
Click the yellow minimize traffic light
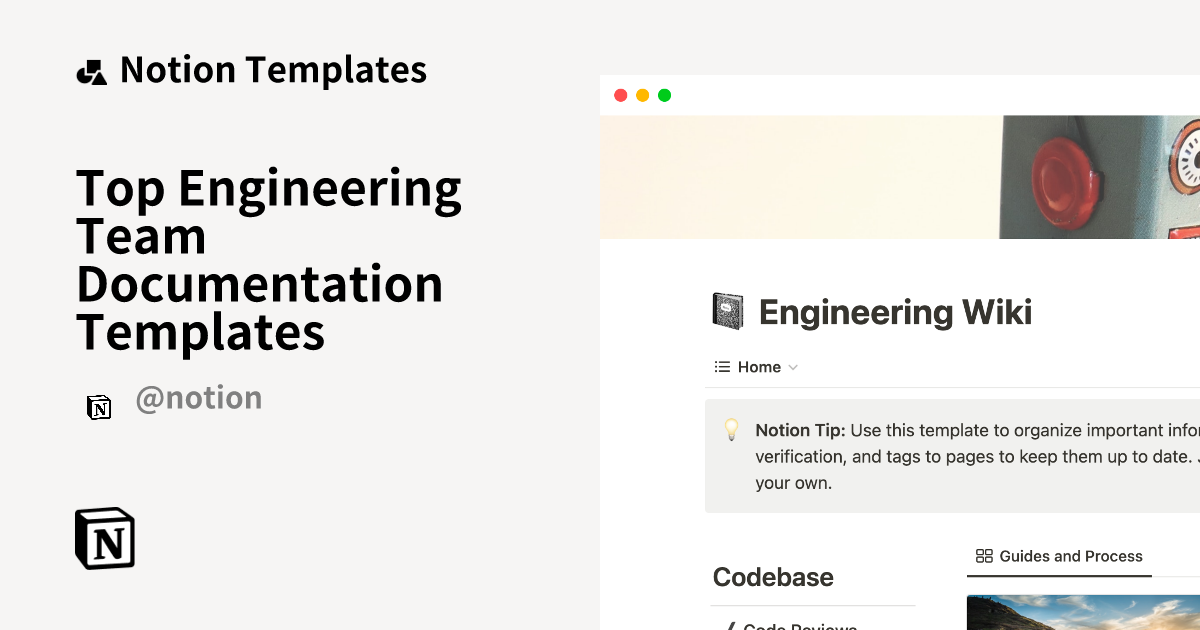click(642, 95)
